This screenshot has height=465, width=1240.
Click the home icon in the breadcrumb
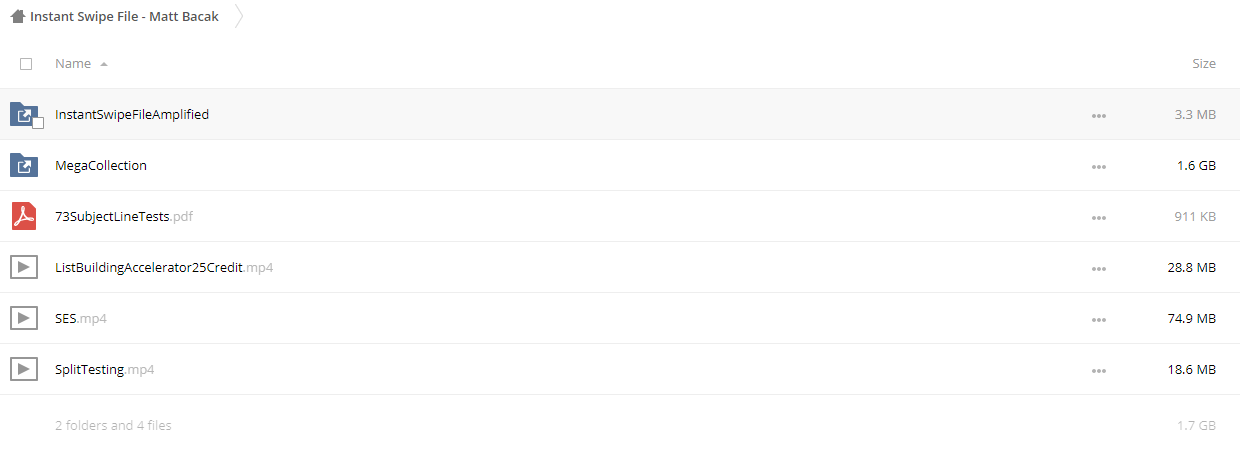(x=17, y=16)
